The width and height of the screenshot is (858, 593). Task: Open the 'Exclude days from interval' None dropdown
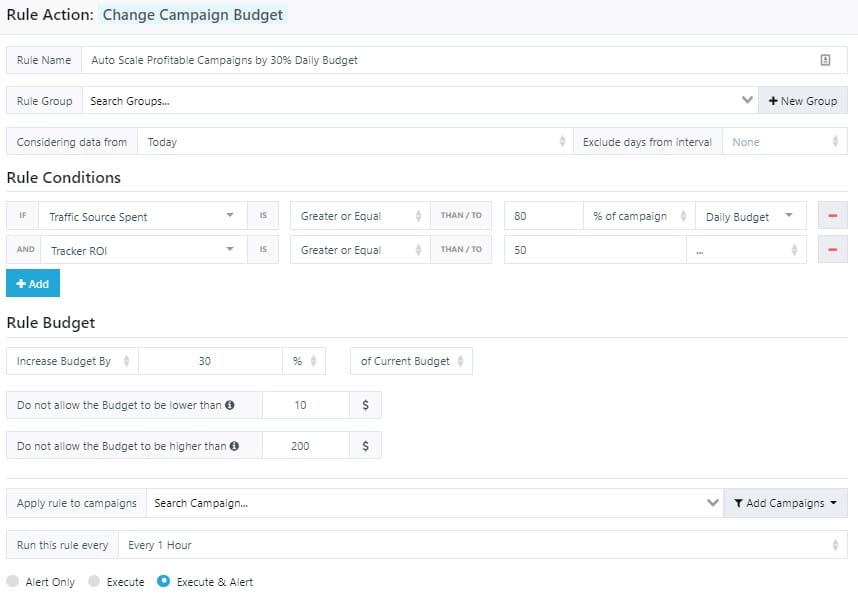coord(785,142)
